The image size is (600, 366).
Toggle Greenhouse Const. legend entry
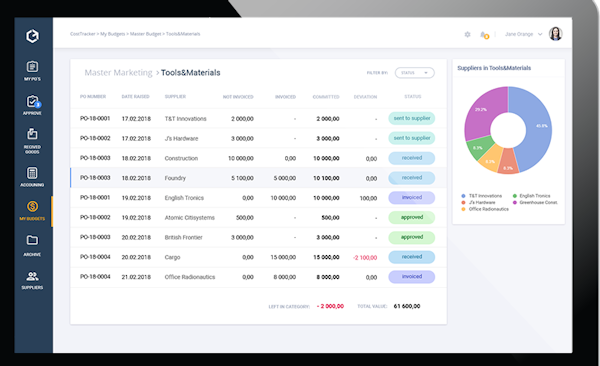(x=535, y=203)
